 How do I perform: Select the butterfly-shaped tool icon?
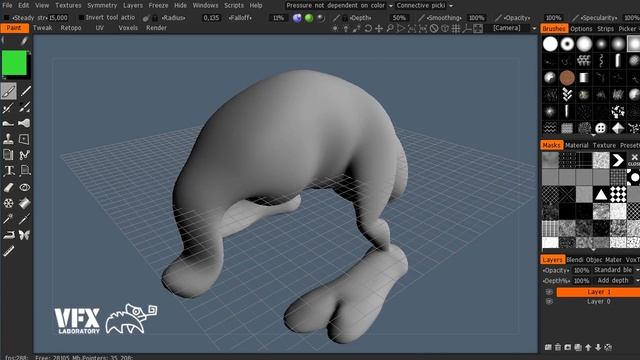(x=24, y=235)
